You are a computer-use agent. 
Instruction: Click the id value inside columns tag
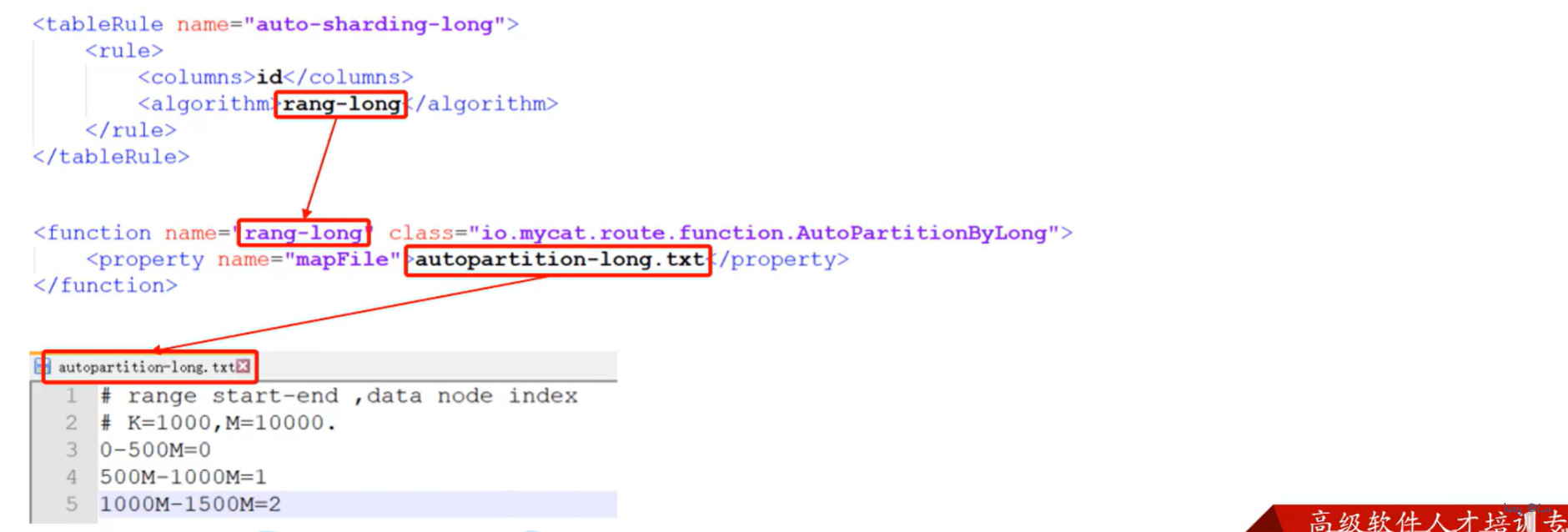[269, 78]
